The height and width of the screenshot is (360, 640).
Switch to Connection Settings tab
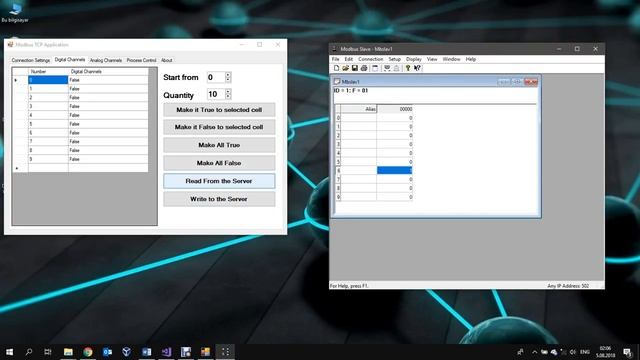tap(31, 60)
